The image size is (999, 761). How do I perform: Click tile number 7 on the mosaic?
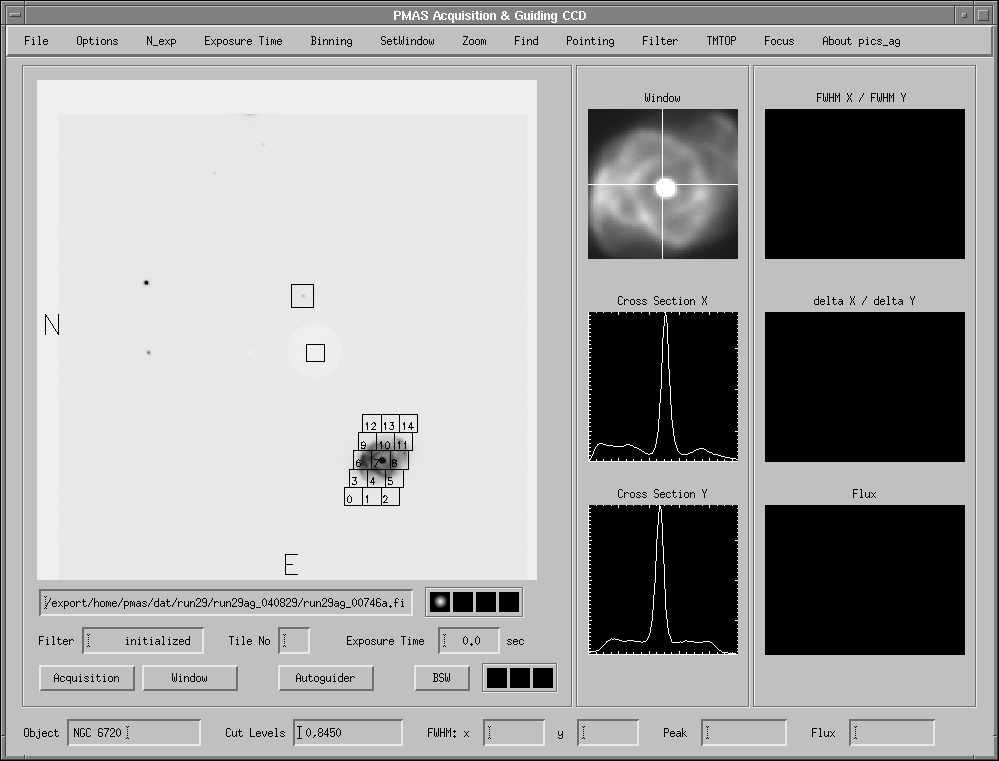point(375,462)
